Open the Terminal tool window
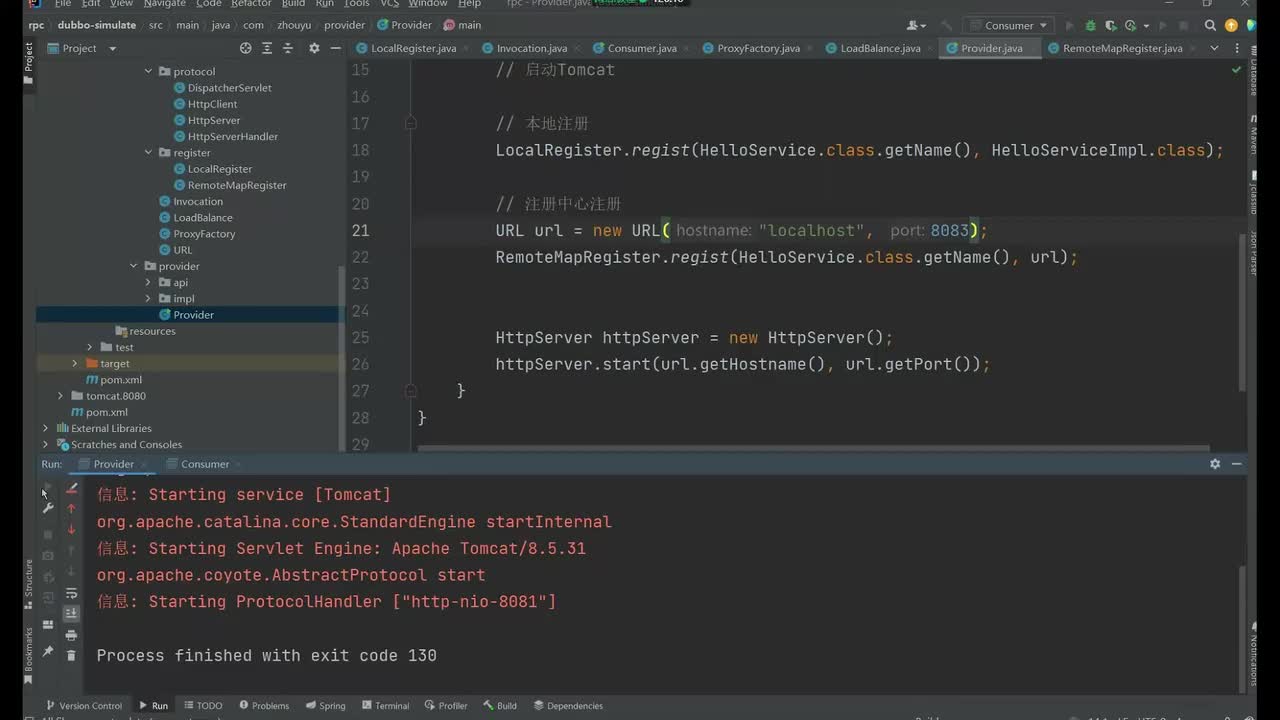Image resolution: width=1280 pixels, height=720 pixels. pos(385,706)
